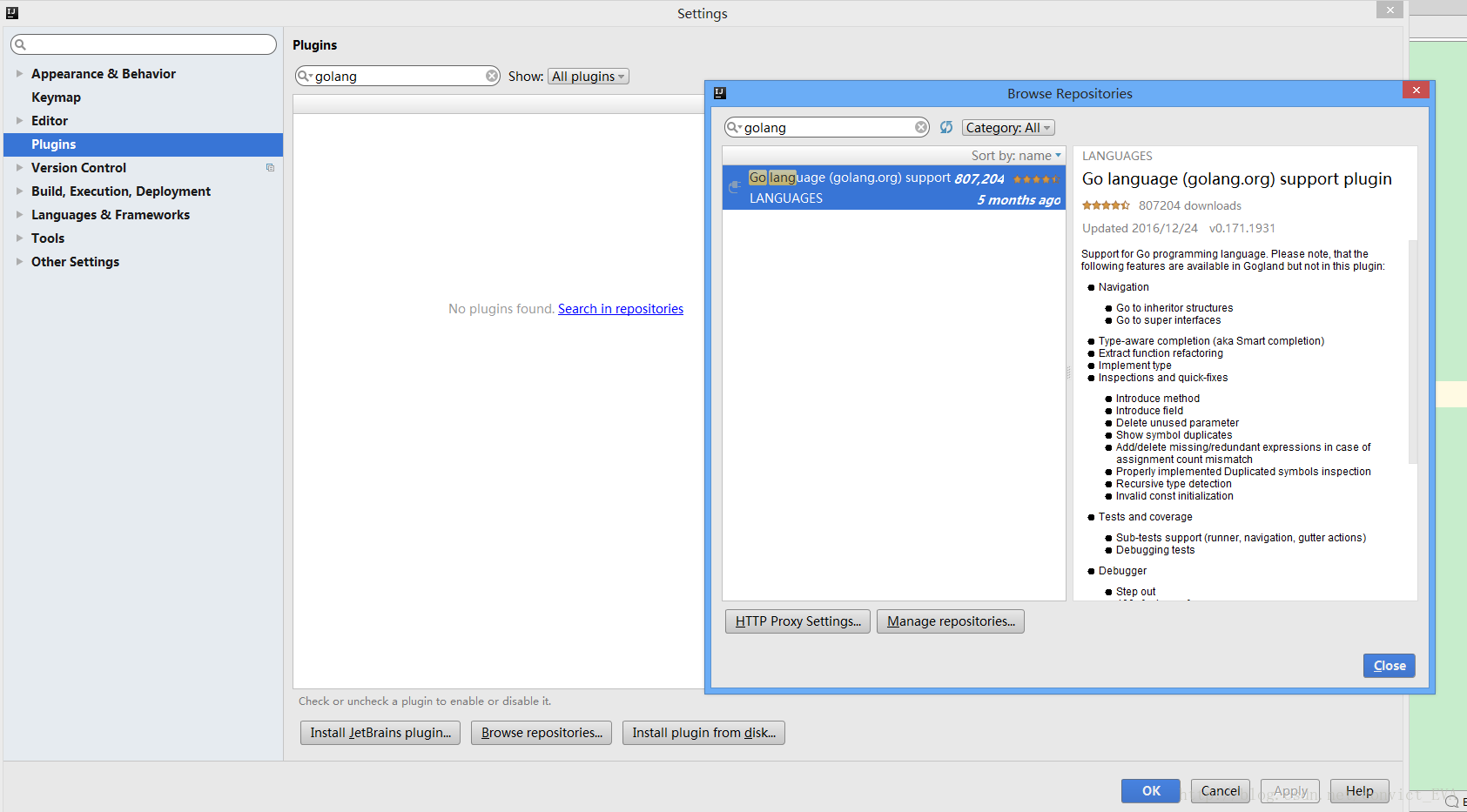Image resolution: width=1467 pixels, height=812 pixels.
Task: Click the Browse repositories button
Action: [x=542, y=733]
